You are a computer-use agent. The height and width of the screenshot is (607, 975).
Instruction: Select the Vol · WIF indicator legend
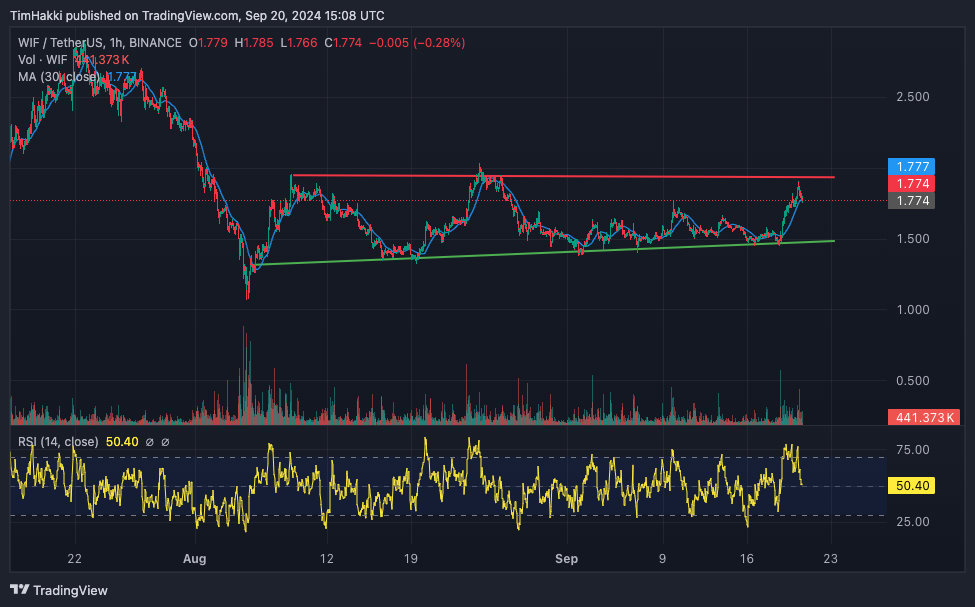pos(41,60)
